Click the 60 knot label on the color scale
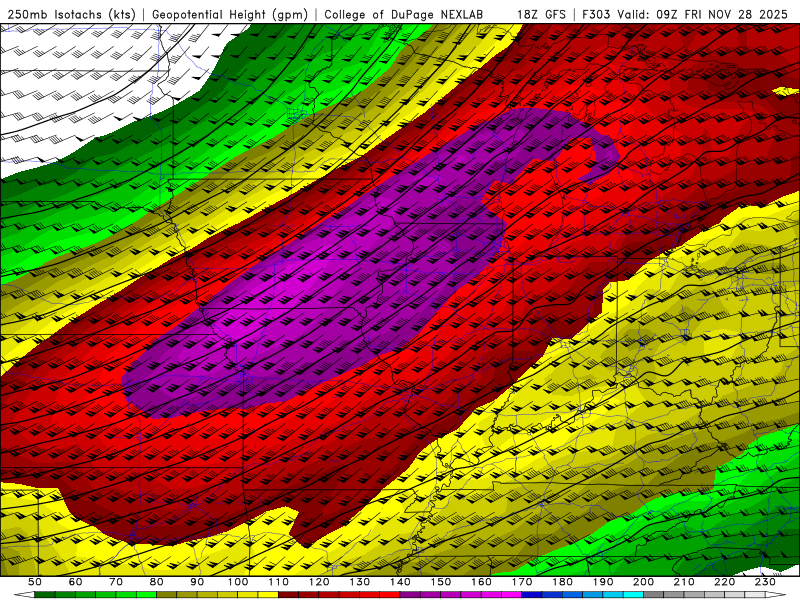Image resolution: width=800 pixels, height=600 pixels. (75, 582)
